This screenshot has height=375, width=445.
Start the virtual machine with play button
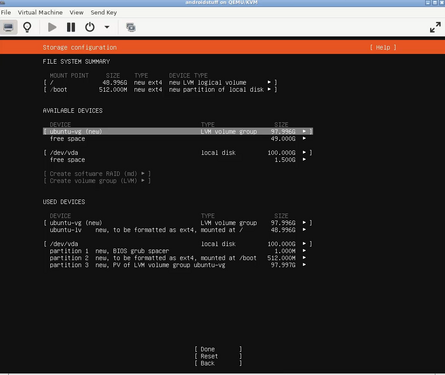tap(52, 27)
